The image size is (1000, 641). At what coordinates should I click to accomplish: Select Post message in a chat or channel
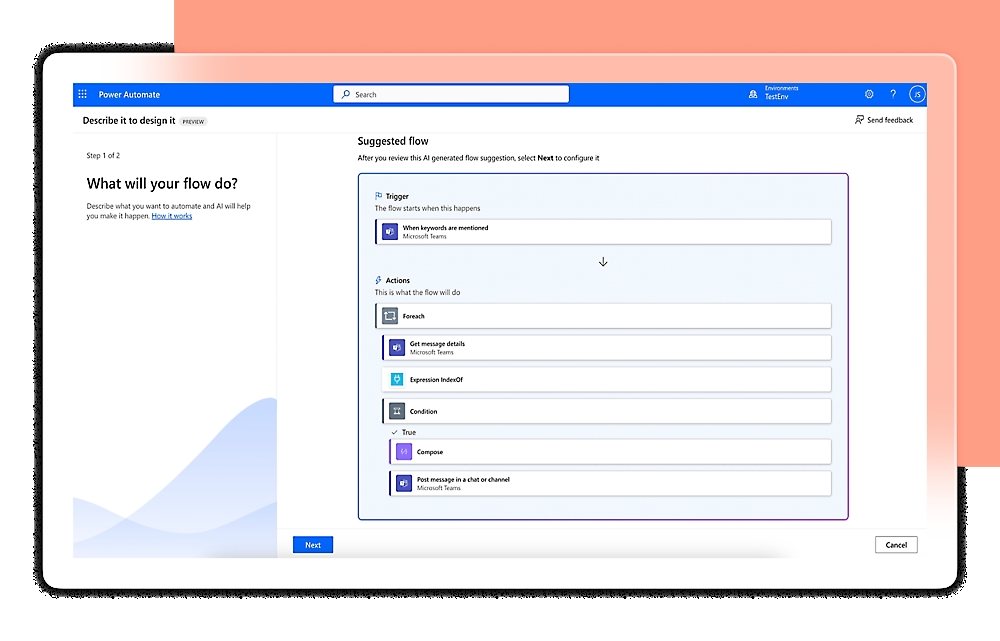610,483
